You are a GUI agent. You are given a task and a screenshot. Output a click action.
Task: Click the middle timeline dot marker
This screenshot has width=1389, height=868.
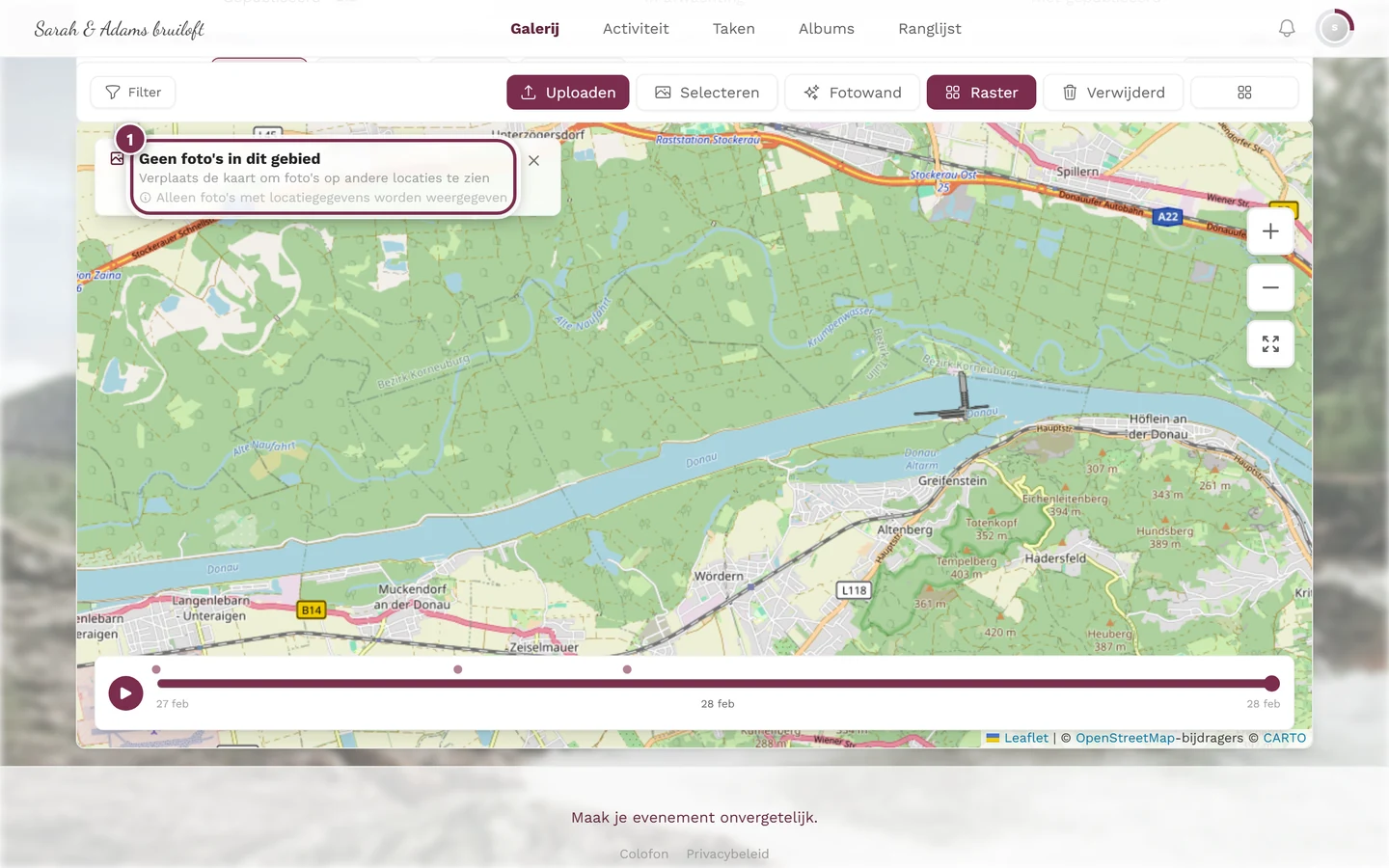coord(458,669)
